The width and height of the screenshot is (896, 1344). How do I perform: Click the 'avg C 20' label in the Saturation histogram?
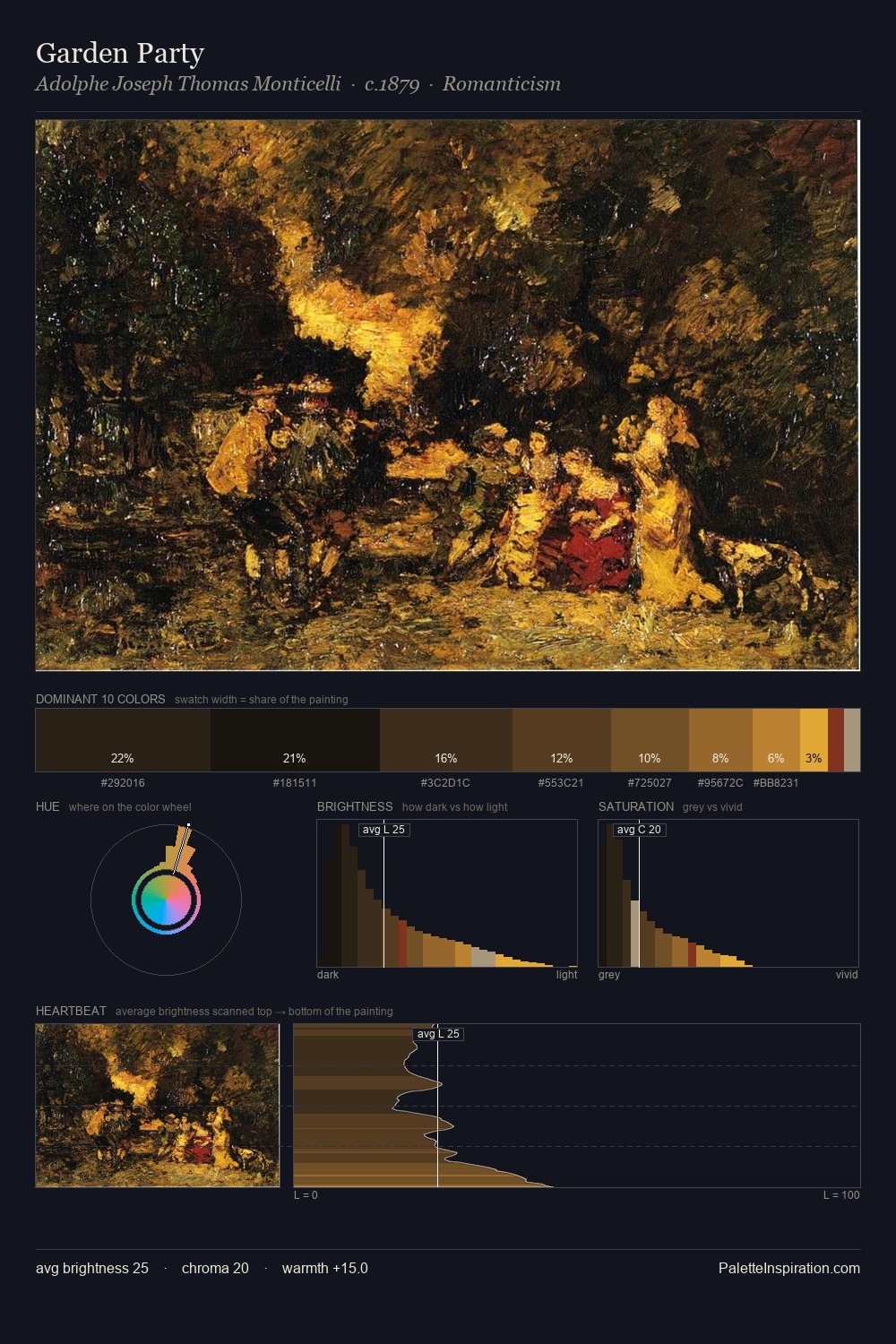click(639, 830)
